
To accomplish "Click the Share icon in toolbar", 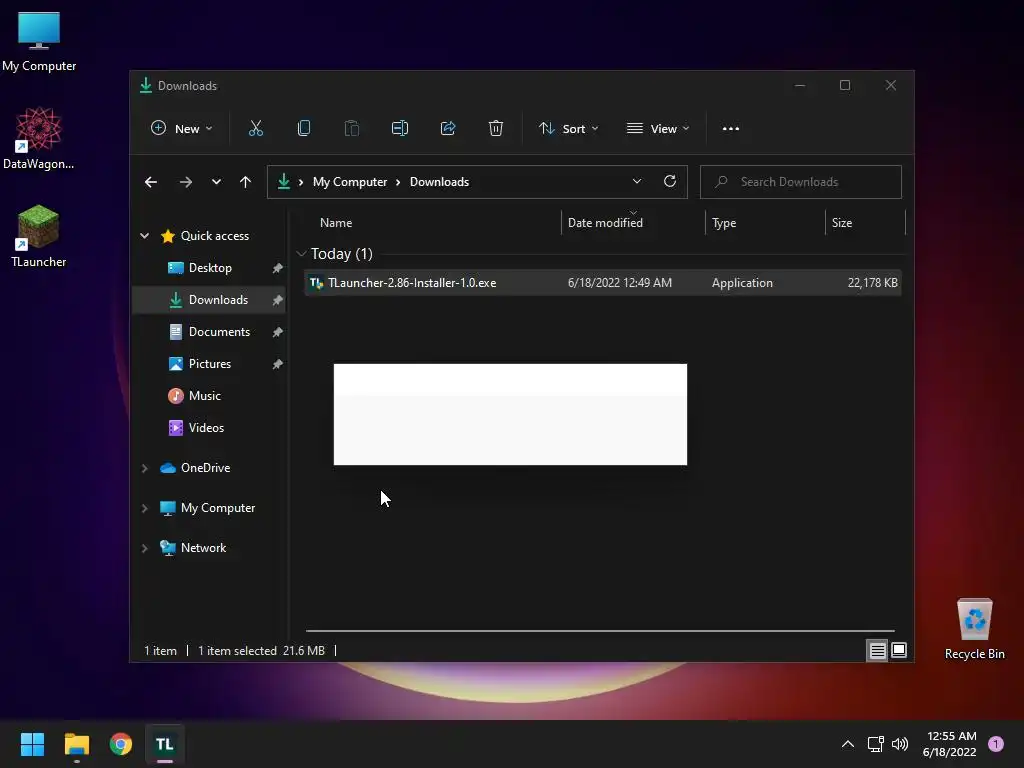I will [448, 129].
